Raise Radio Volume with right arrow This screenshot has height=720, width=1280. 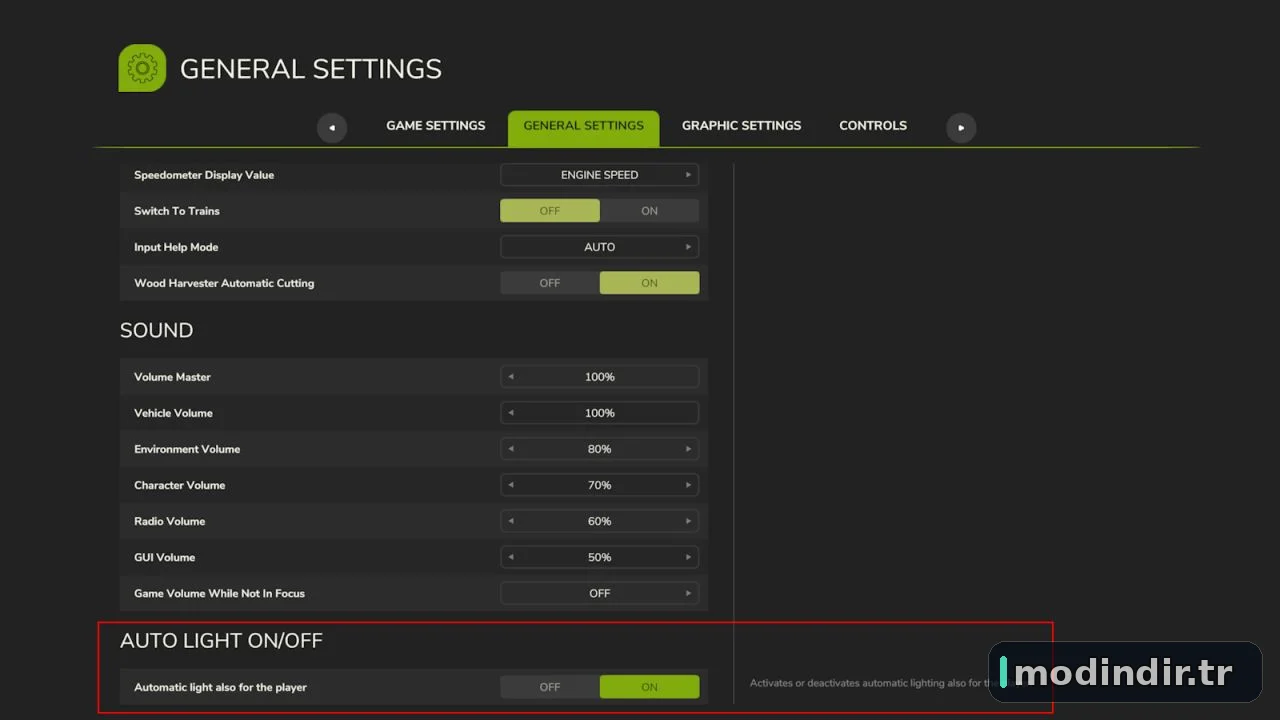click(688, 521)
